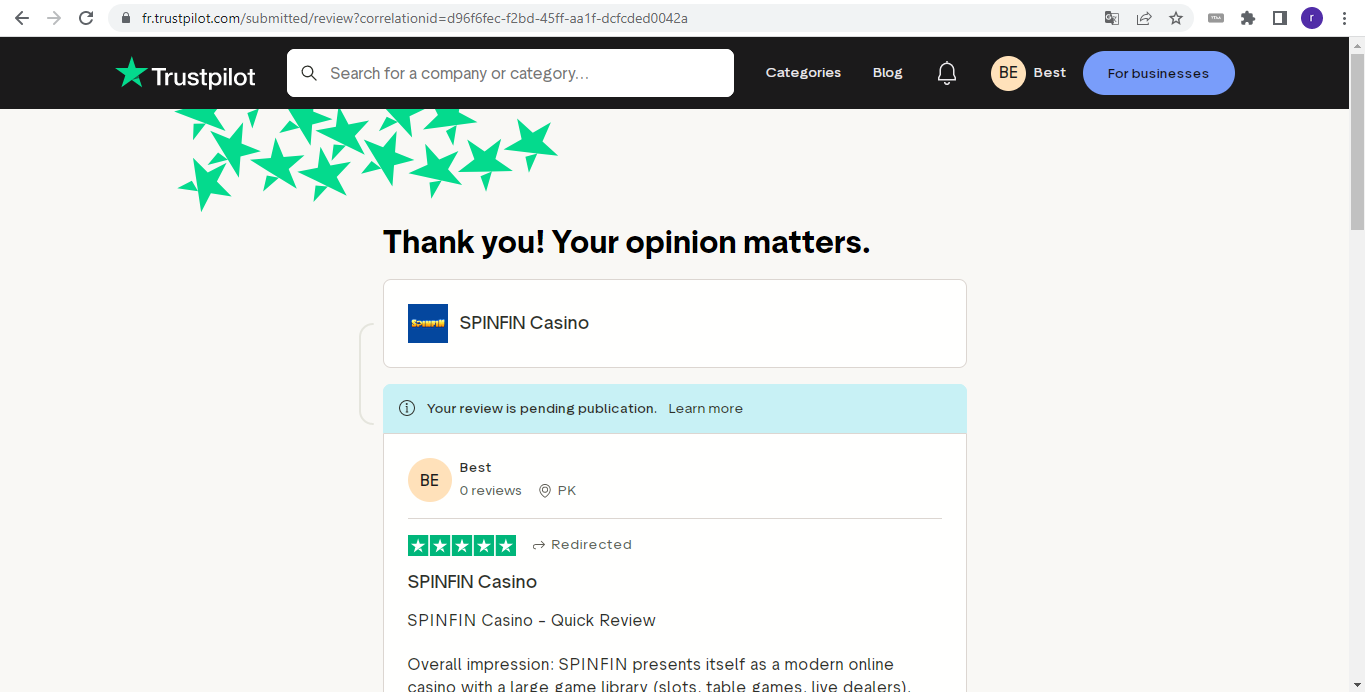Viewport: 1365px width, 692px height.
Task: View site info via padlock icon
Action: pyautogui.click(x=125, y=18)
